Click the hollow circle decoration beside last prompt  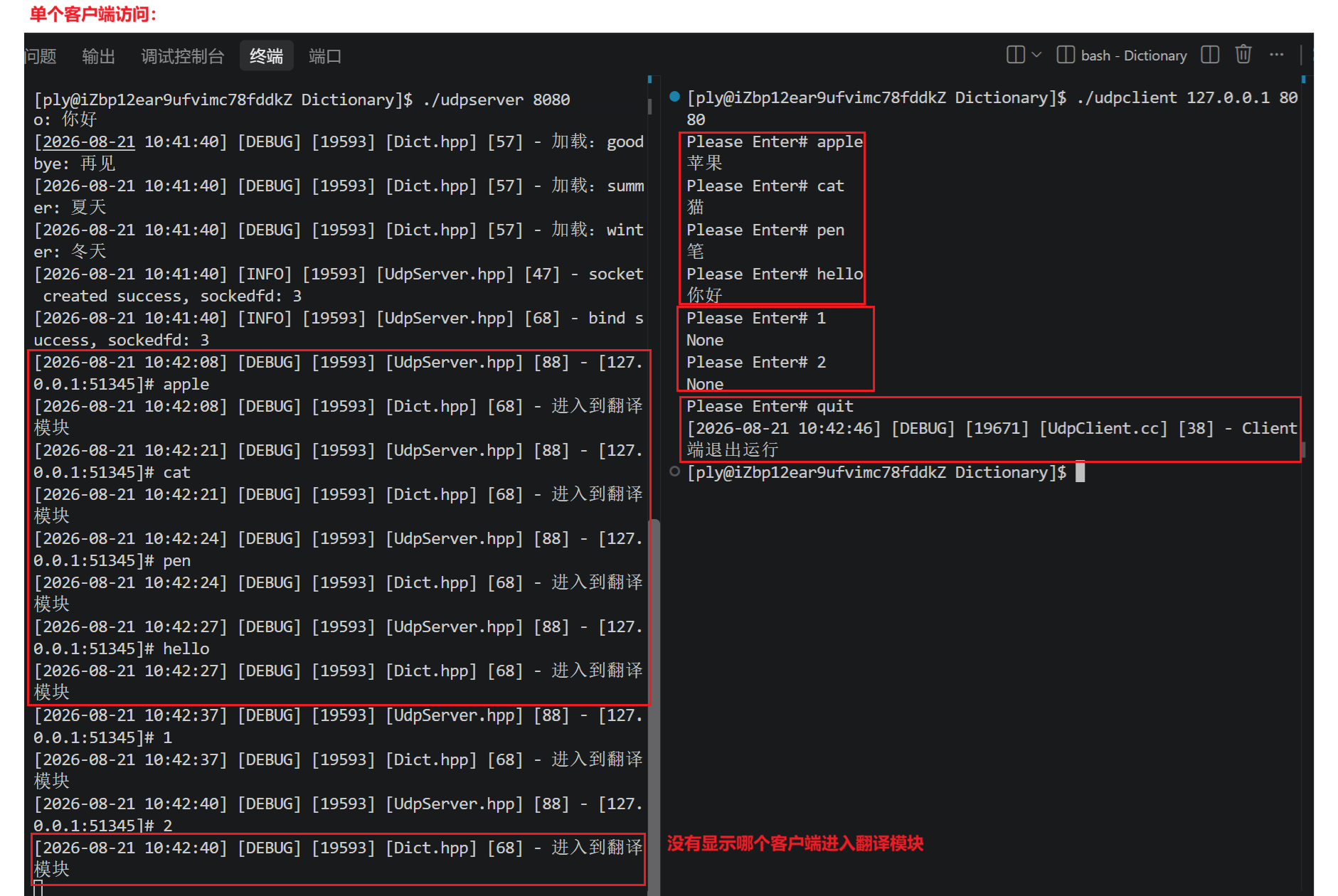674,471
